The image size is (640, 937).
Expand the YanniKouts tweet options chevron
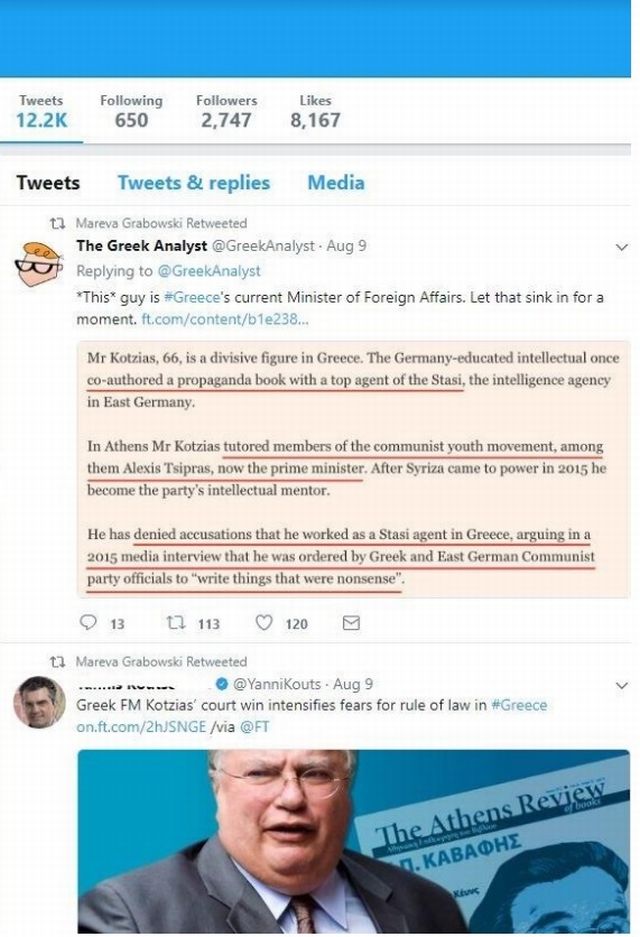[621, 685]
